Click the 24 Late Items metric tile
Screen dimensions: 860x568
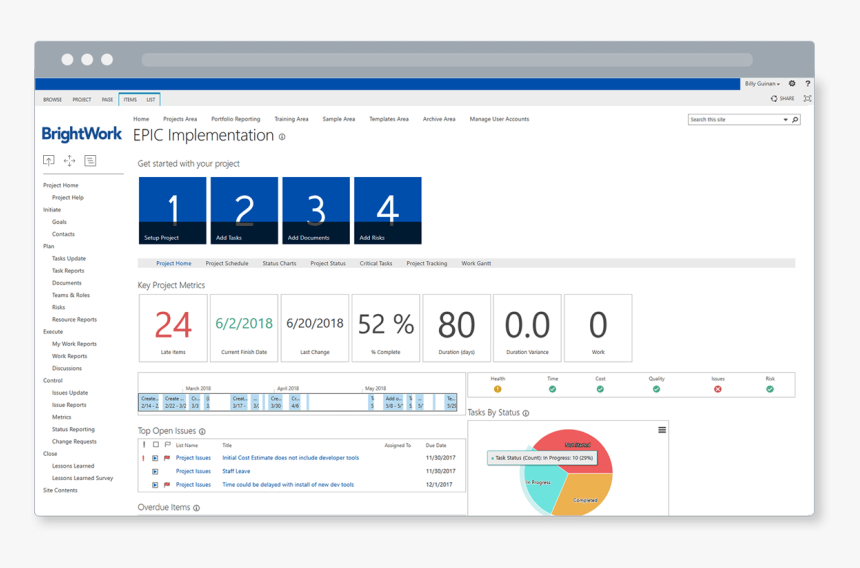click(x=173, y=328)
